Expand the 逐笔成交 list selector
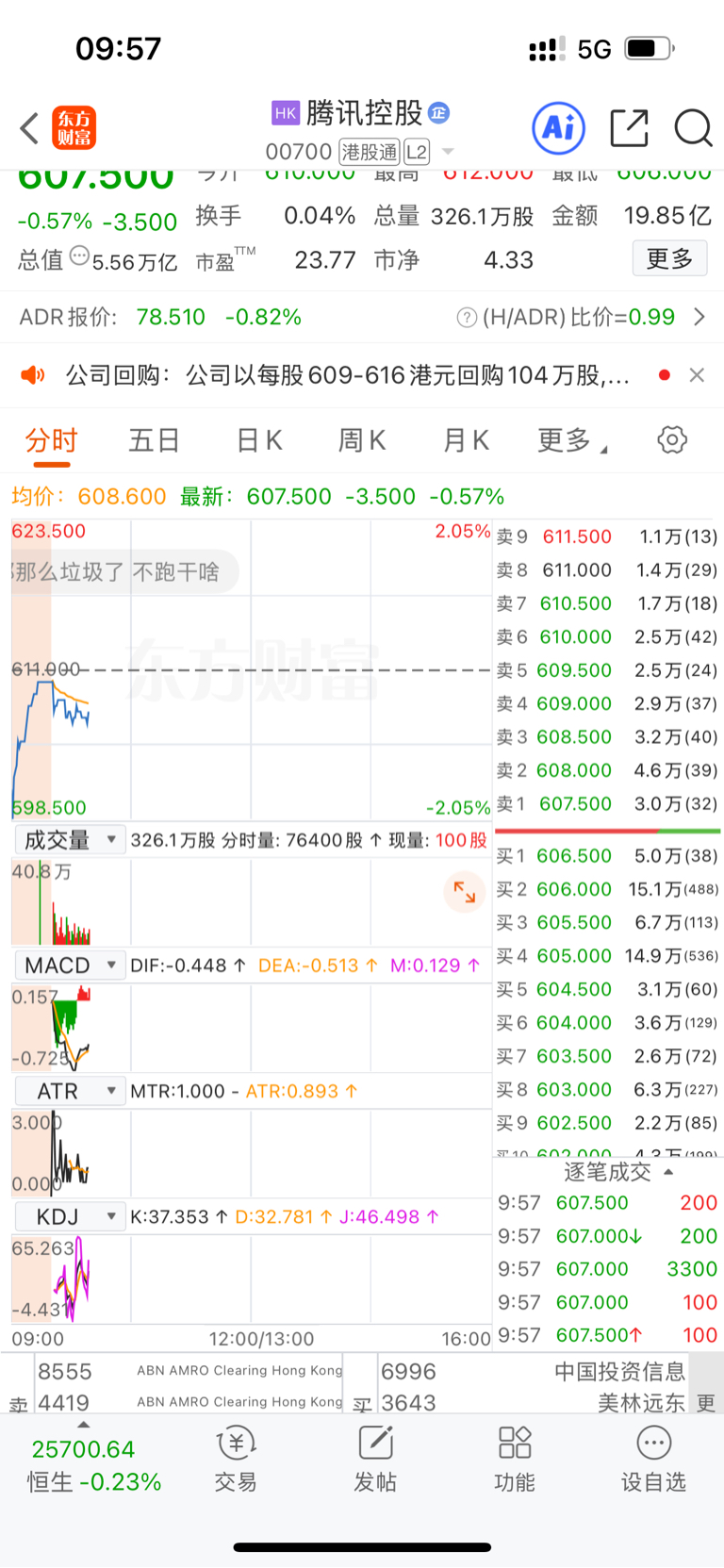The height and width of the screenshot is (1568, 724). point(618,1172)
